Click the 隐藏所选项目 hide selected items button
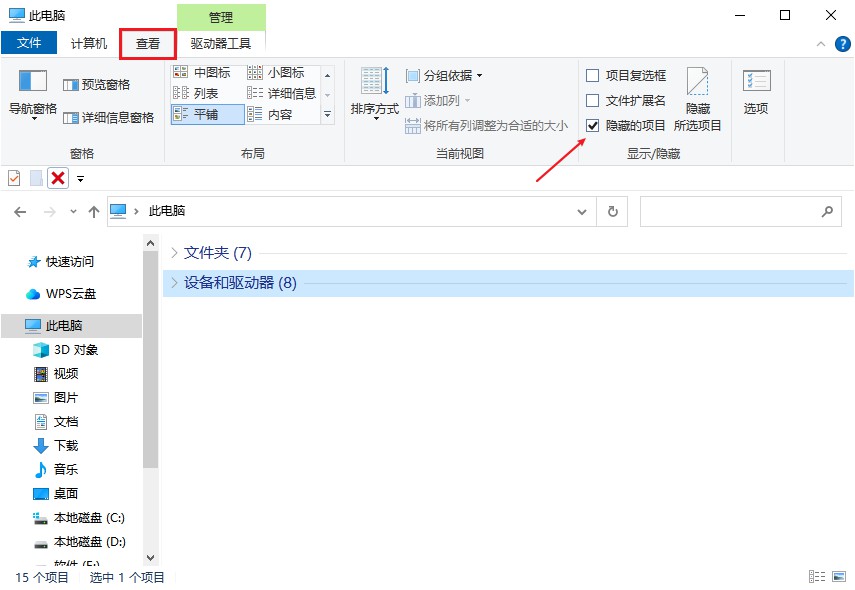Viewport: 855px width, 590px height. (x=697, y=100)
